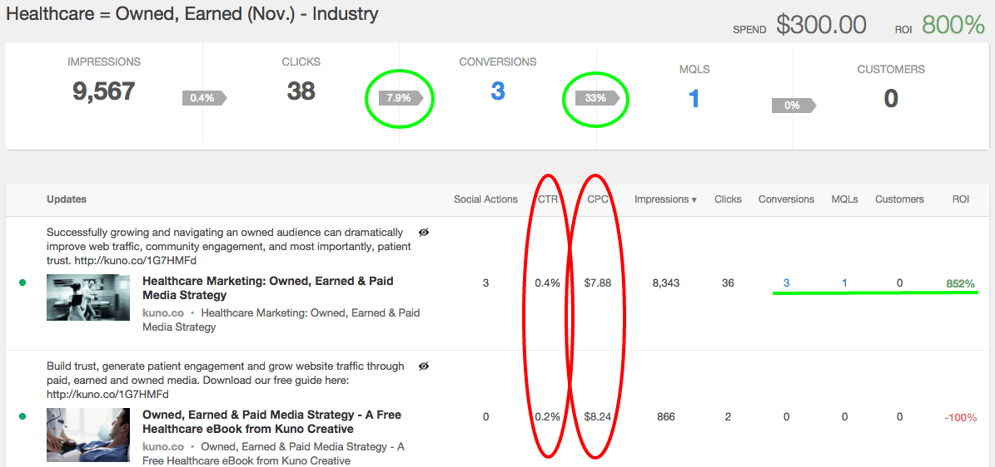Open the Conversions total 3 link
The width and height of the screenshot is (995, 467).
[x=497, y=93]
